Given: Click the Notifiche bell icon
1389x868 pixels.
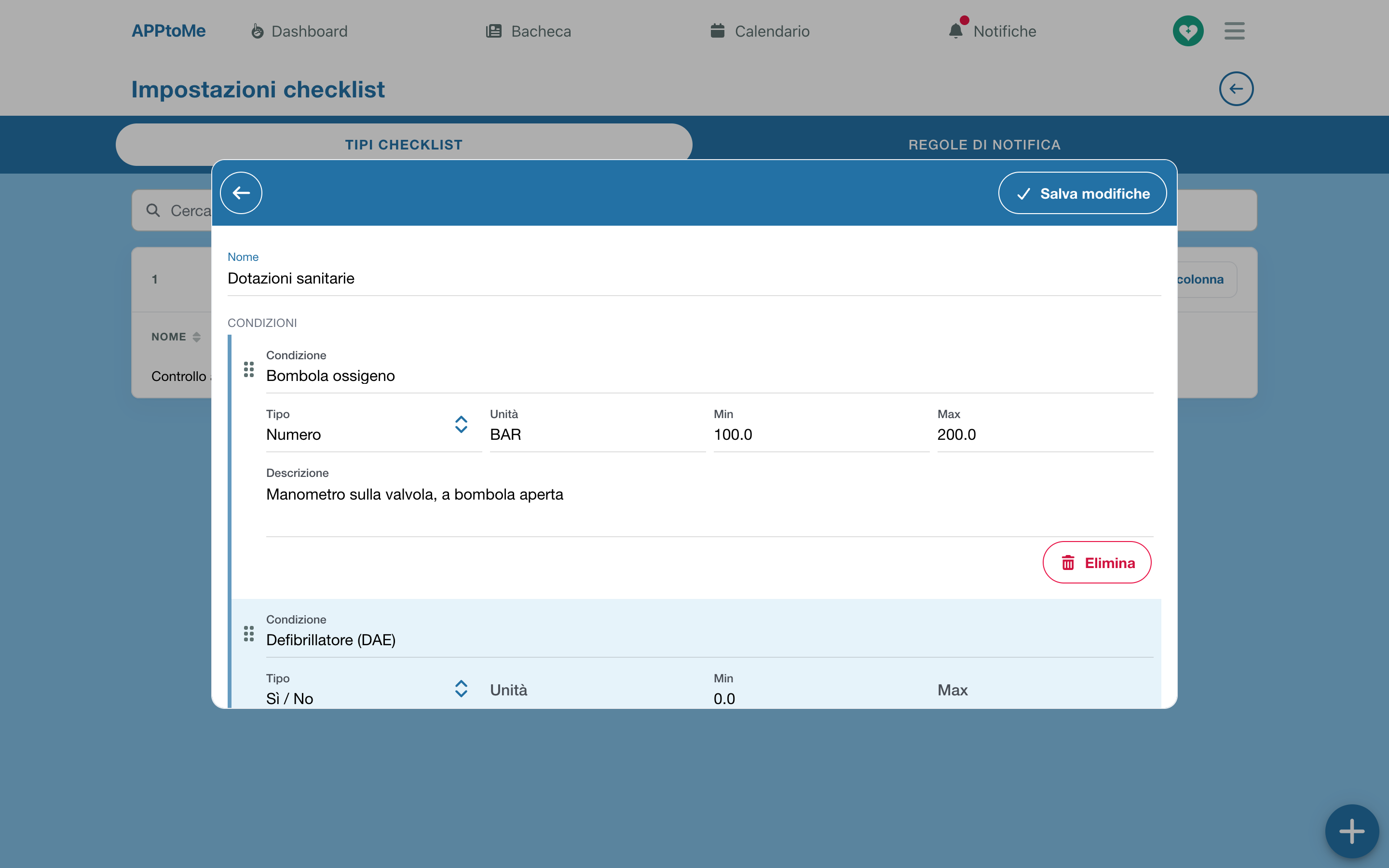Looking at the screenshot, I should pyautogui.click(x=955, y=30).
